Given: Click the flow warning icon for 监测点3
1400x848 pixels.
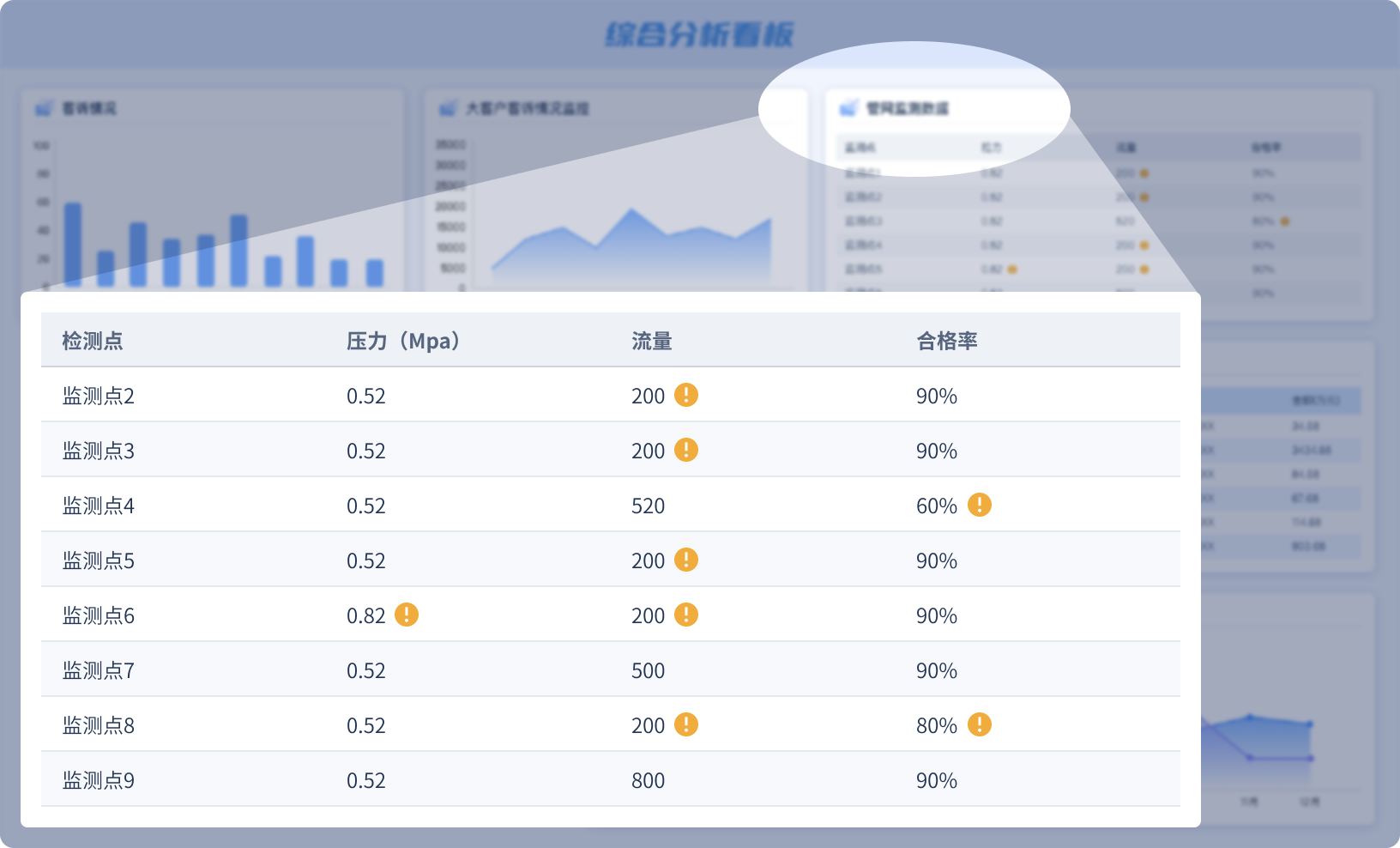Looking at the screenshot, I should pyautogui.click(x=685, y=450).
